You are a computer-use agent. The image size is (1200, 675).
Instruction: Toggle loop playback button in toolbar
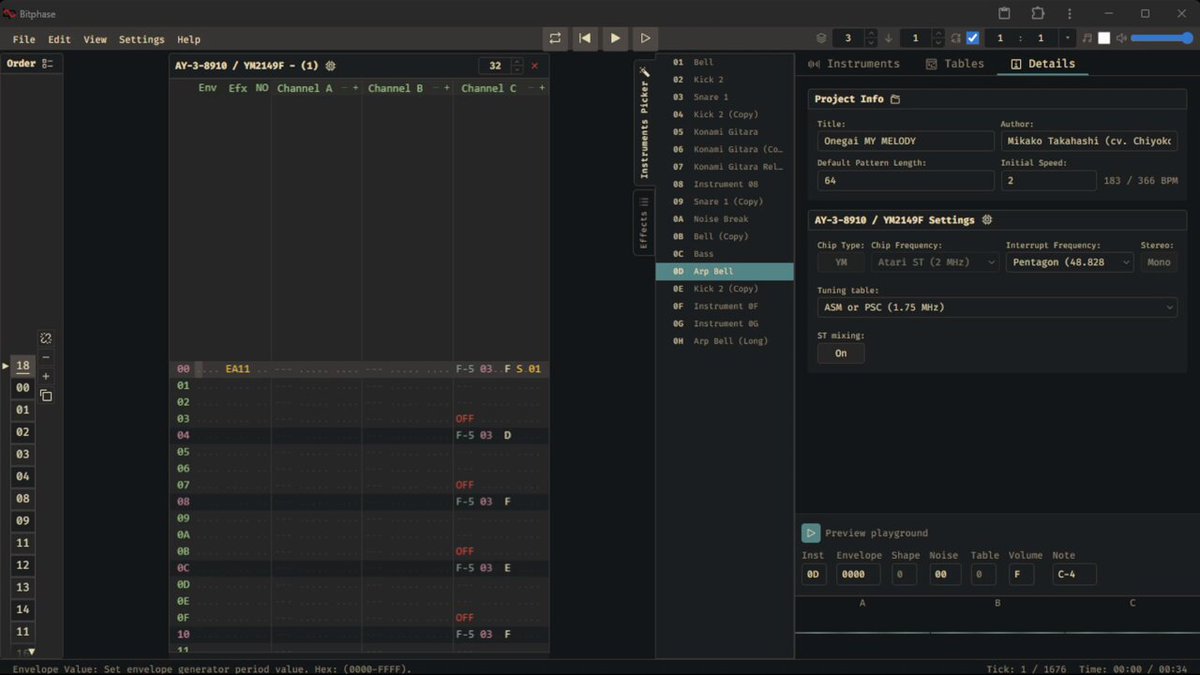point(555,38)
